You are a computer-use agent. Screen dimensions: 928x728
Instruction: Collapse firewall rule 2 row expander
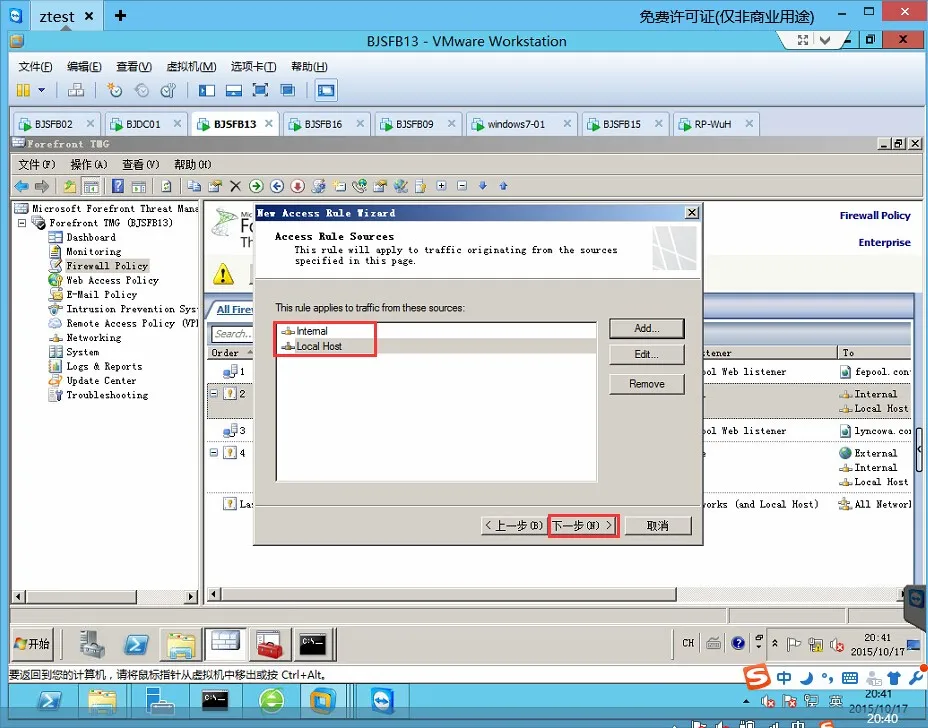214,394
